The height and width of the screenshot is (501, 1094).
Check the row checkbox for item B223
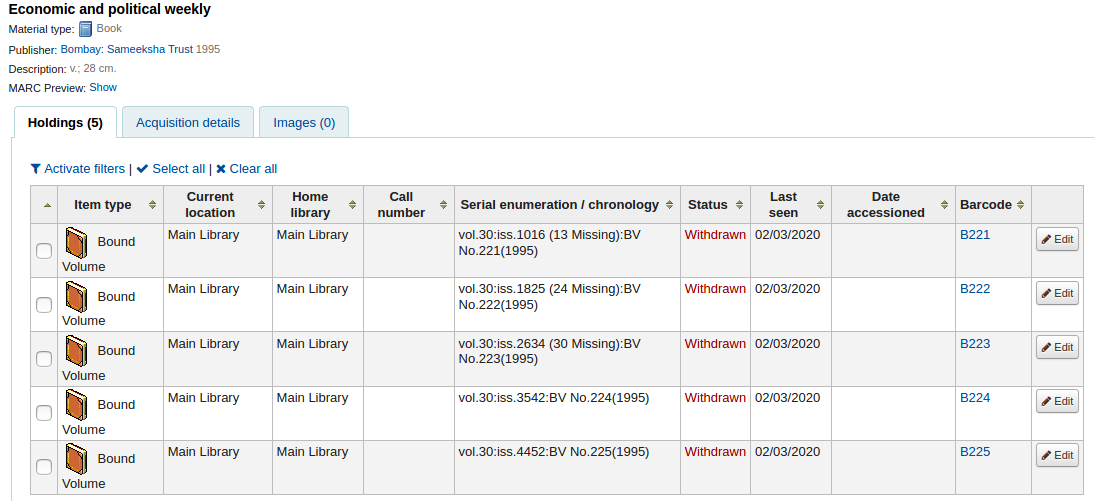tap(44, 359)
